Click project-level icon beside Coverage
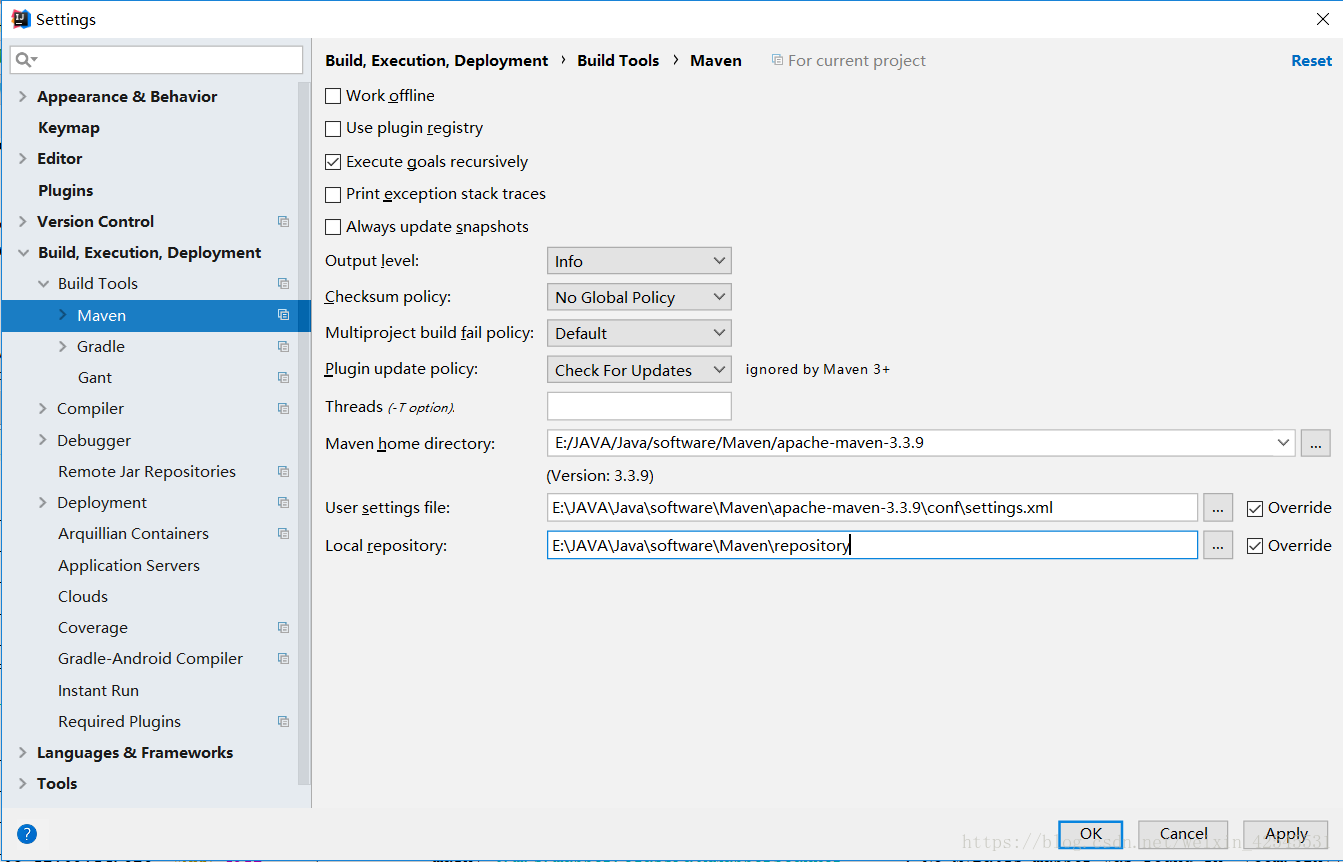Image resolution: width=1343 pixels, height=862 pixels. pyautogui.click(x=283, y=628)
